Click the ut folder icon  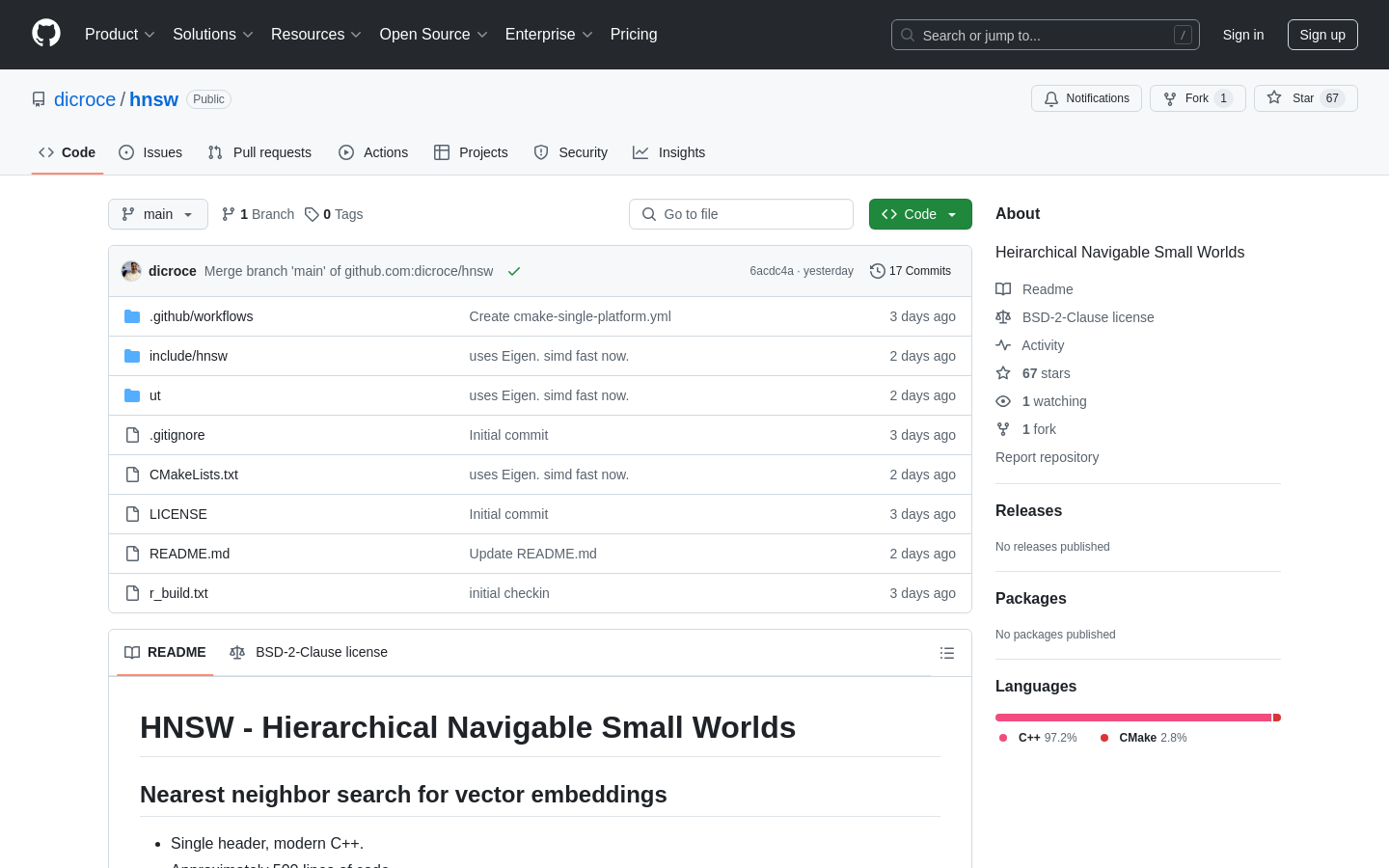click(x=132, y=395)
